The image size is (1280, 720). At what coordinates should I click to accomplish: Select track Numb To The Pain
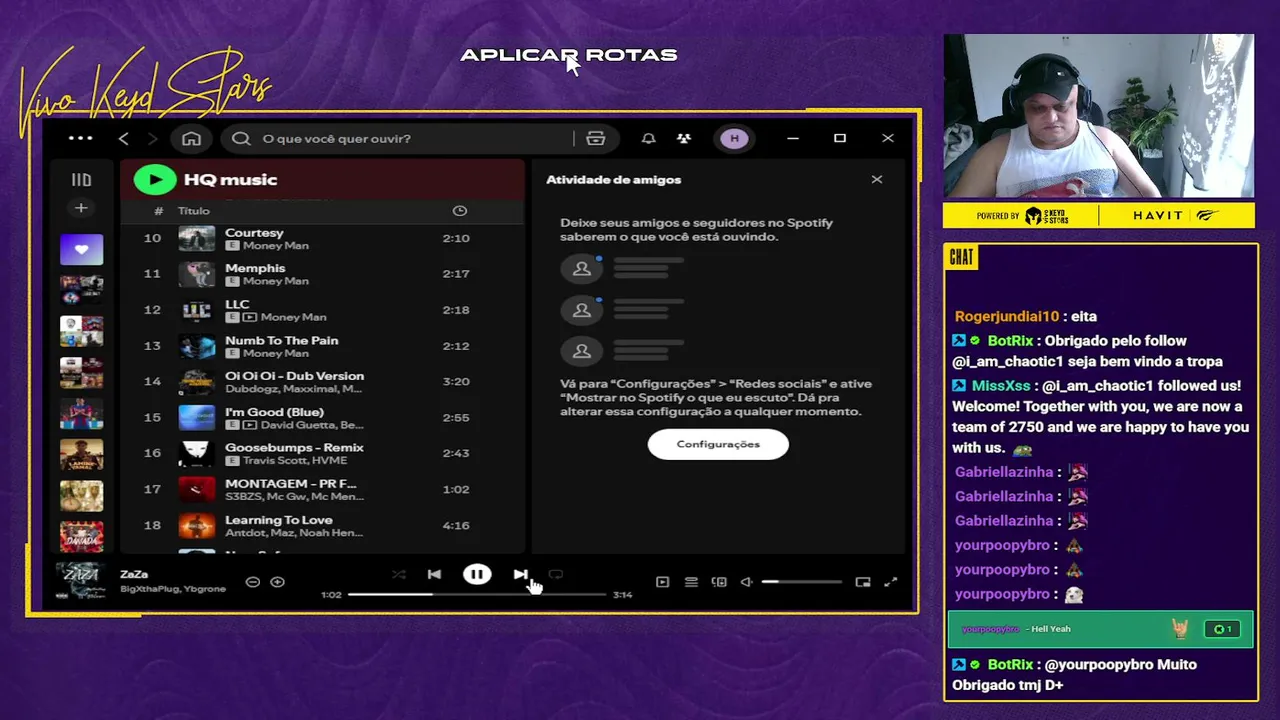pos(322,346)
